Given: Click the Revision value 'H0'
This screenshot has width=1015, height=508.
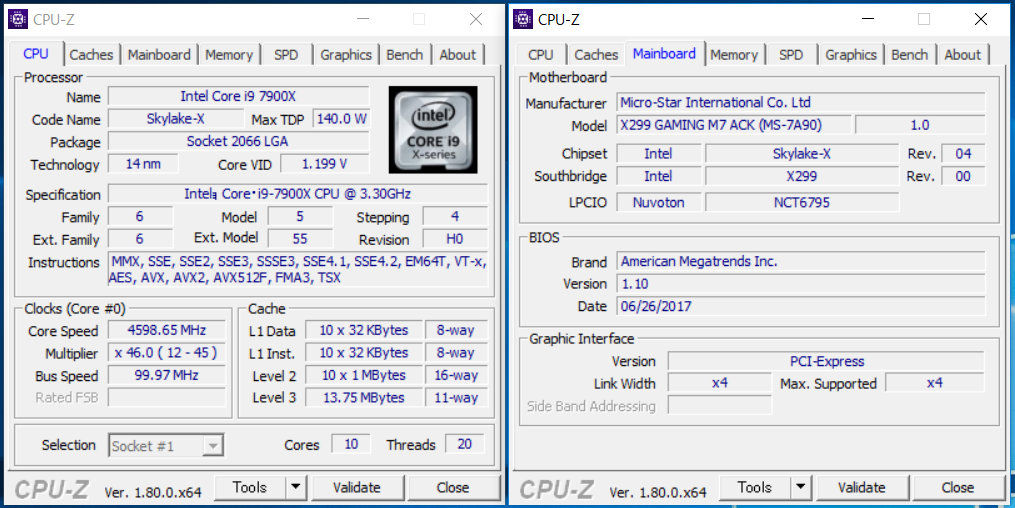Looking at the screenshot, I should tap(454, 239).
